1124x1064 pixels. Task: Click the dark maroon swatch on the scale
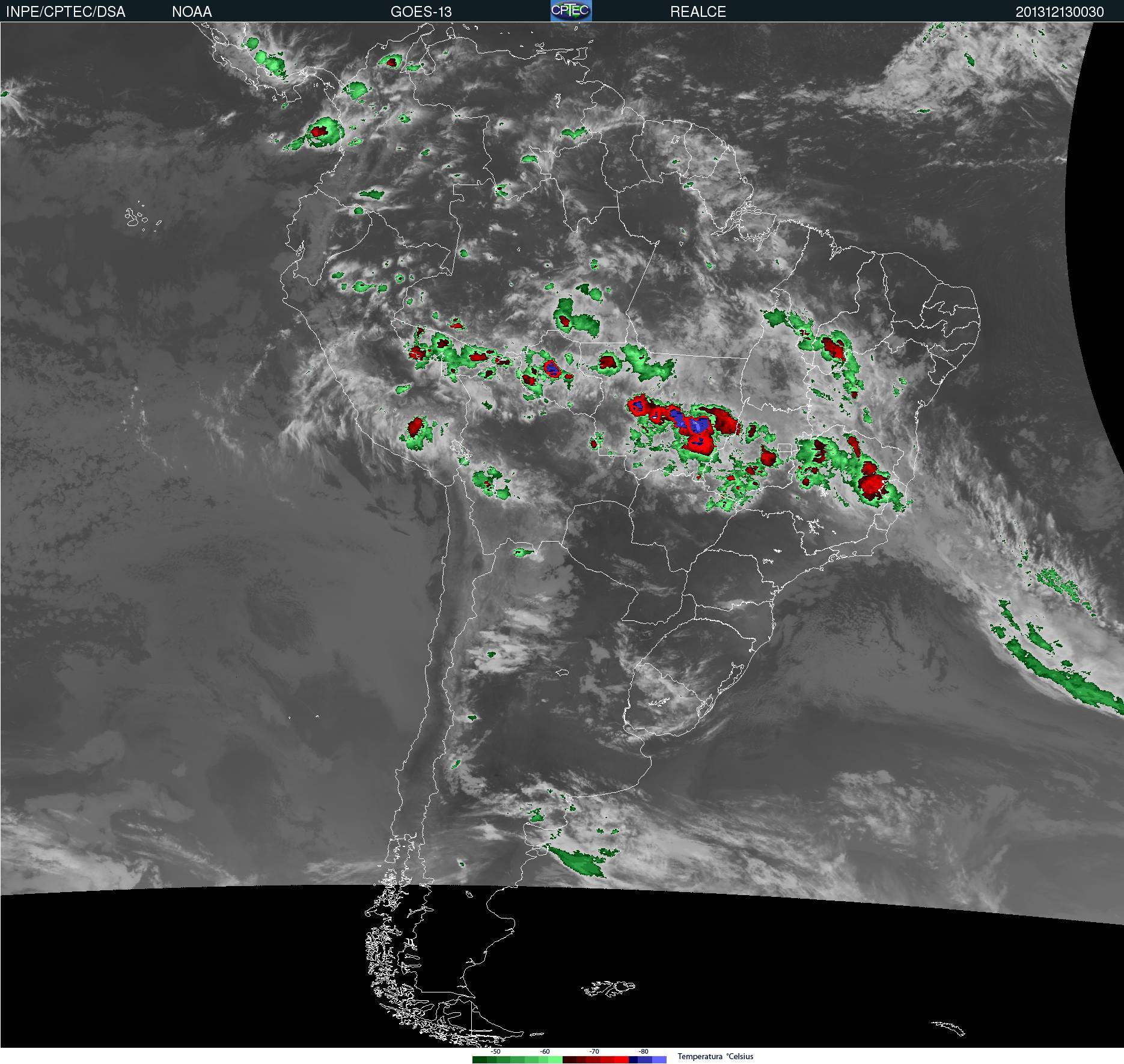pos(569,1060)
